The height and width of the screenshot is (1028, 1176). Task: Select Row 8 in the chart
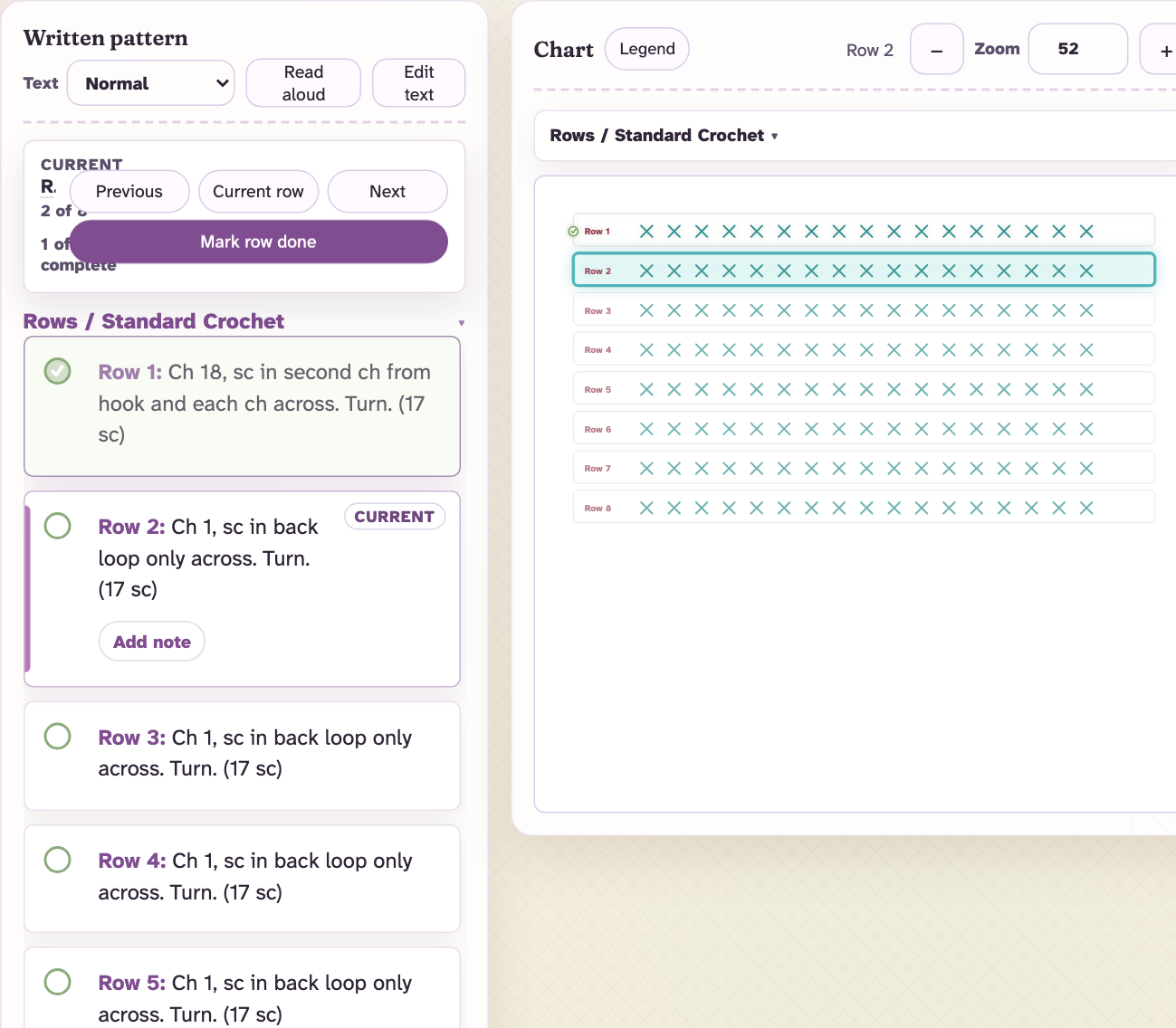pos(864,508)
